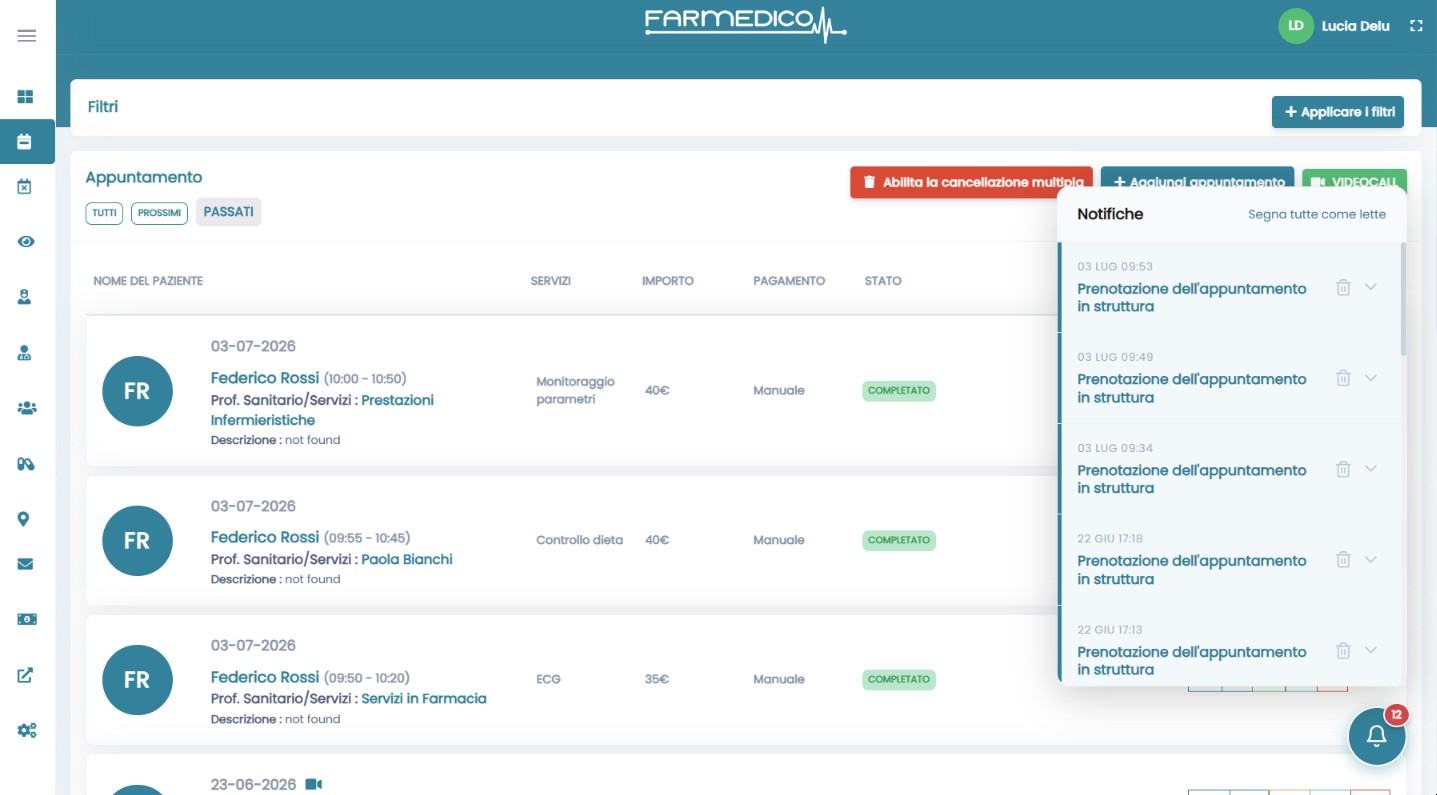This screenshot has height=795, width=1437.
Task: Open the hamburger sidebar menu
Action: click(27, 36)
